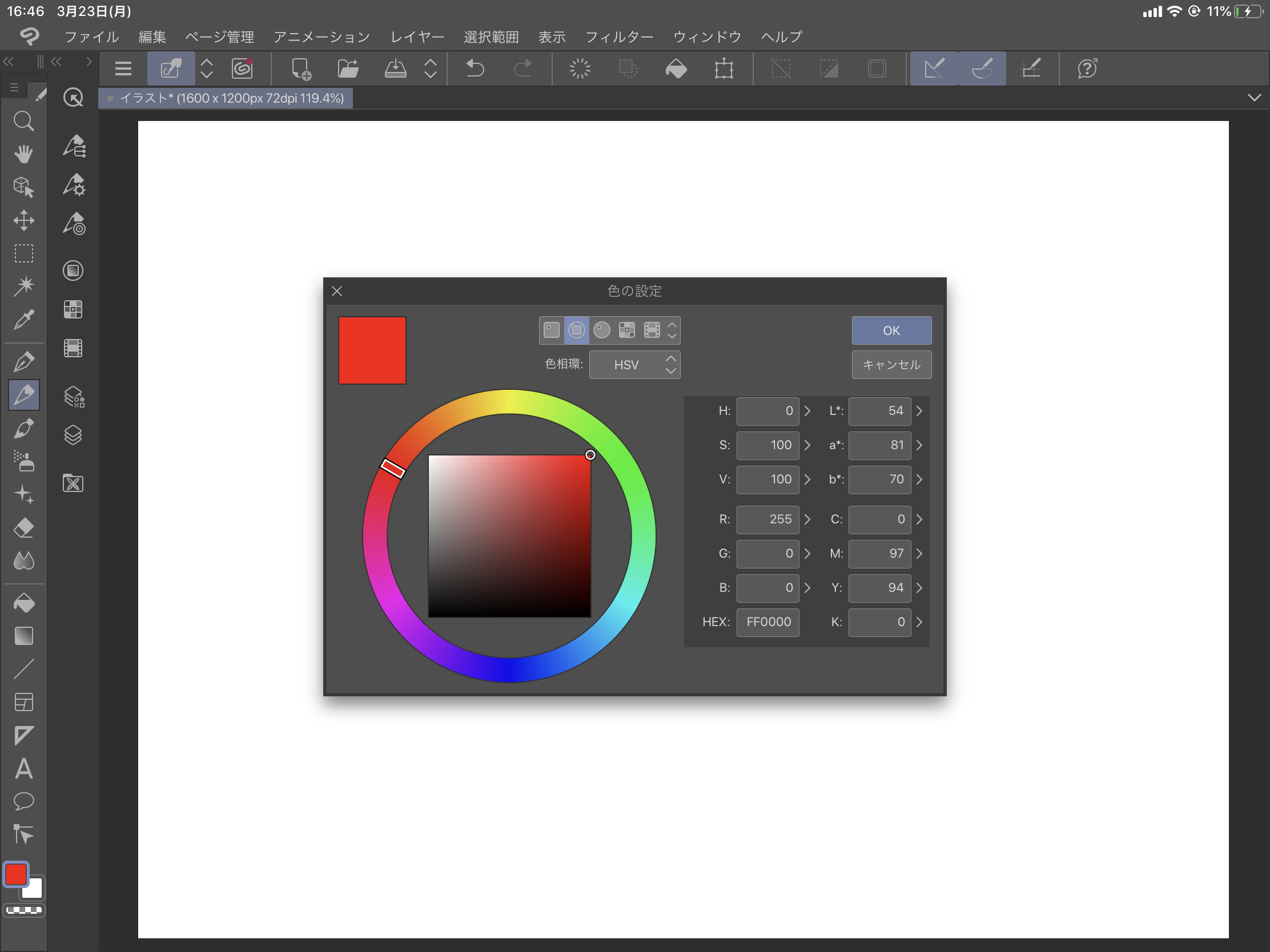Select the Auto select magic wand tool
Screen dimensions: 1270x952
click(x=23, y=286)
